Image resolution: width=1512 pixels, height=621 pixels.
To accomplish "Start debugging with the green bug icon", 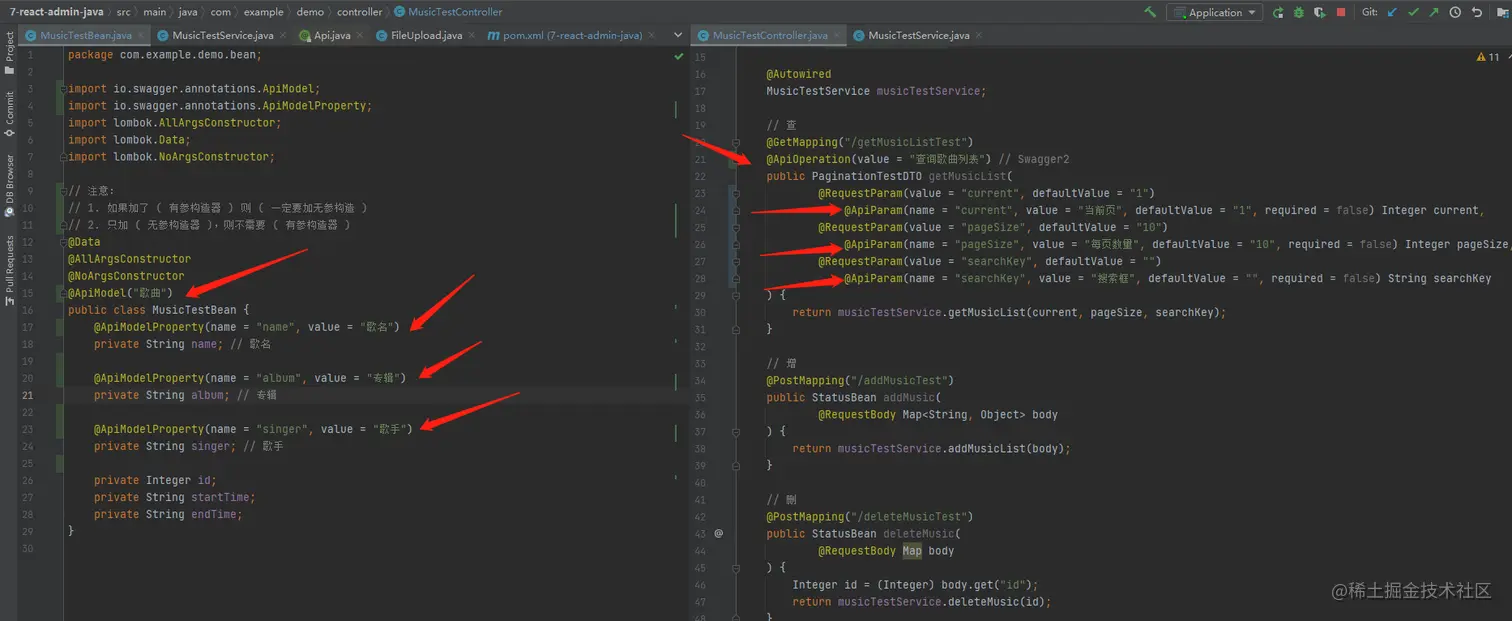I will coord(1299,12).
